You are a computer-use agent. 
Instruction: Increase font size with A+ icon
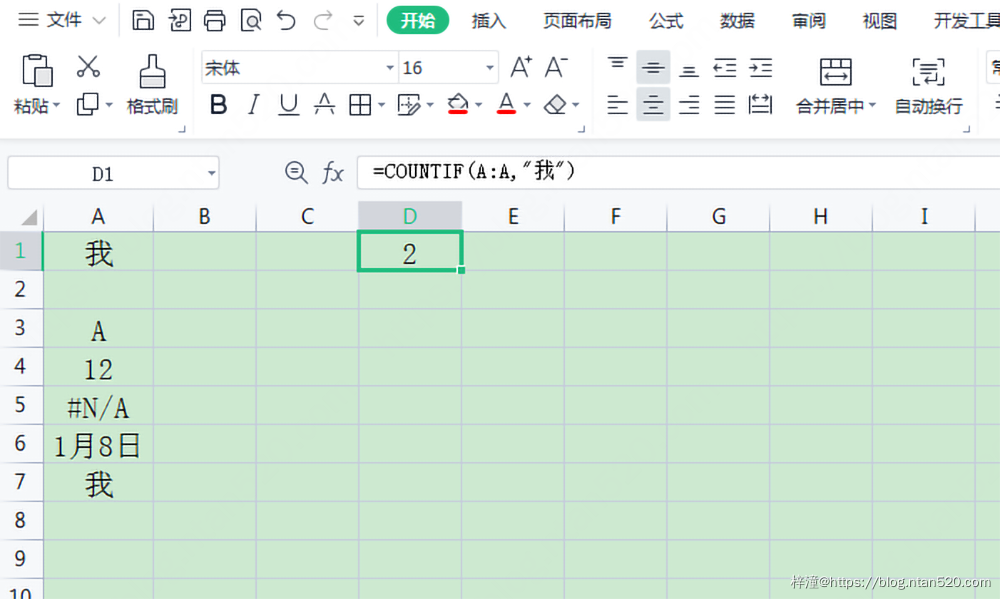tap(521, 67)
